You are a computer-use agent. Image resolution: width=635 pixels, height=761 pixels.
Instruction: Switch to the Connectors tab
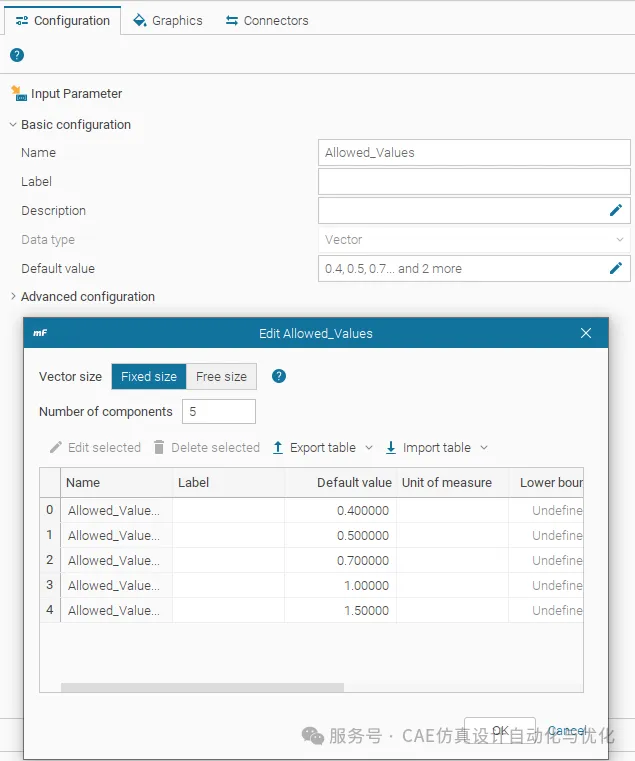point(267,20)
